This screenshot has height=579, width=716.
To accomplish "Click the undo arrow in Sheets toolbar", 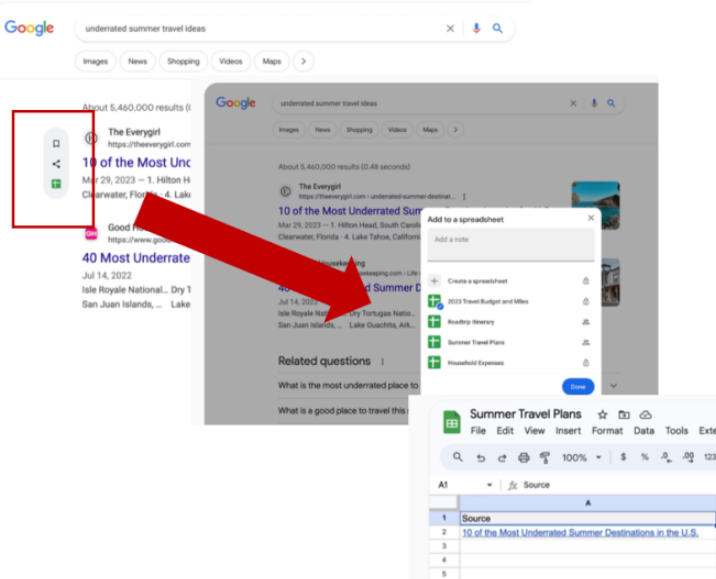I will [x=480, y=458].
